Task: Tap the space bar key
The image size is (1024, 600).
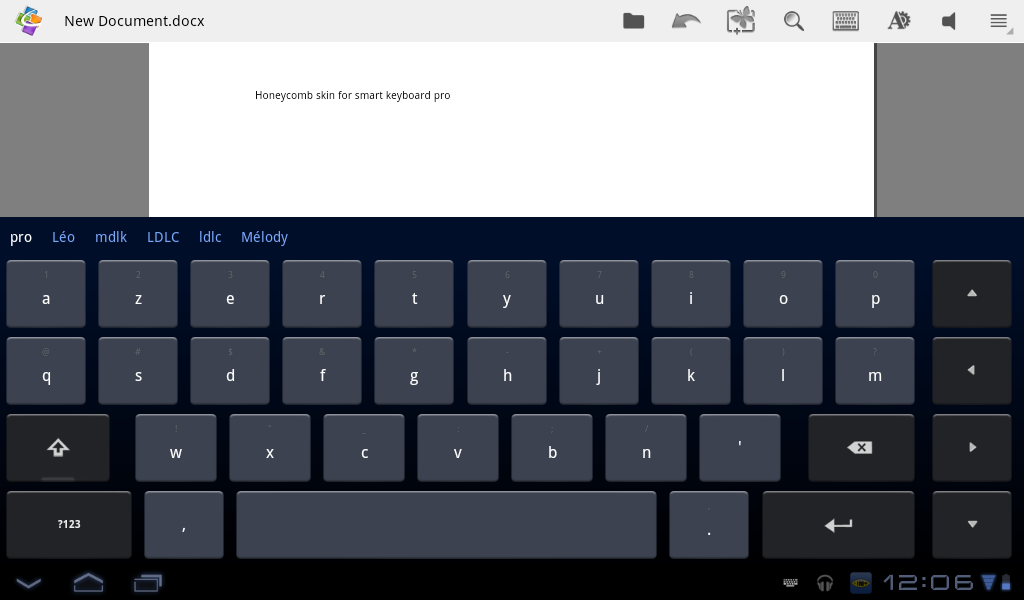Action: tap(446, 525)
